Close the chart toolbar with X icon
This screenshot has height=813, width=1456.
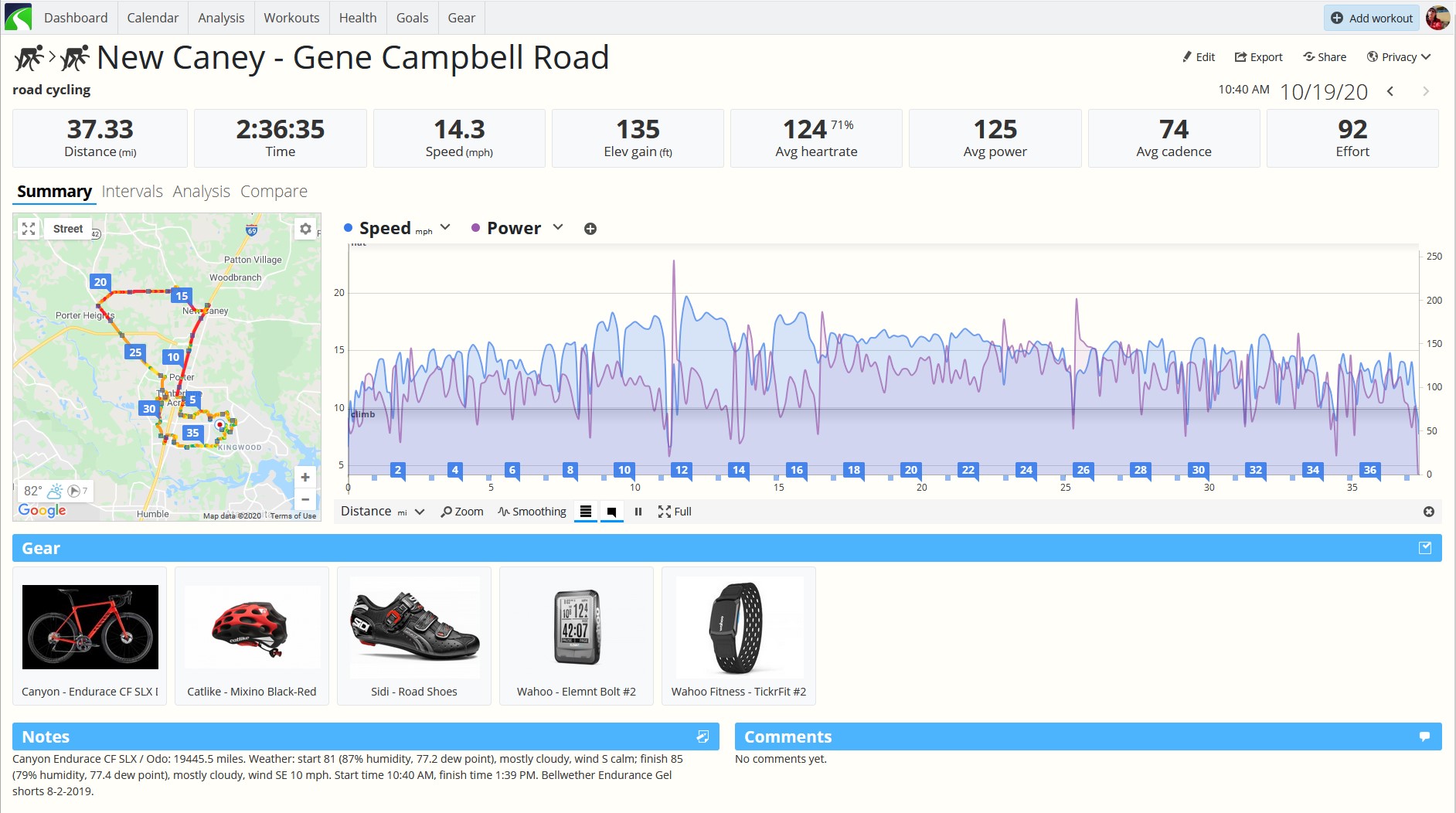coord(1429,512)
